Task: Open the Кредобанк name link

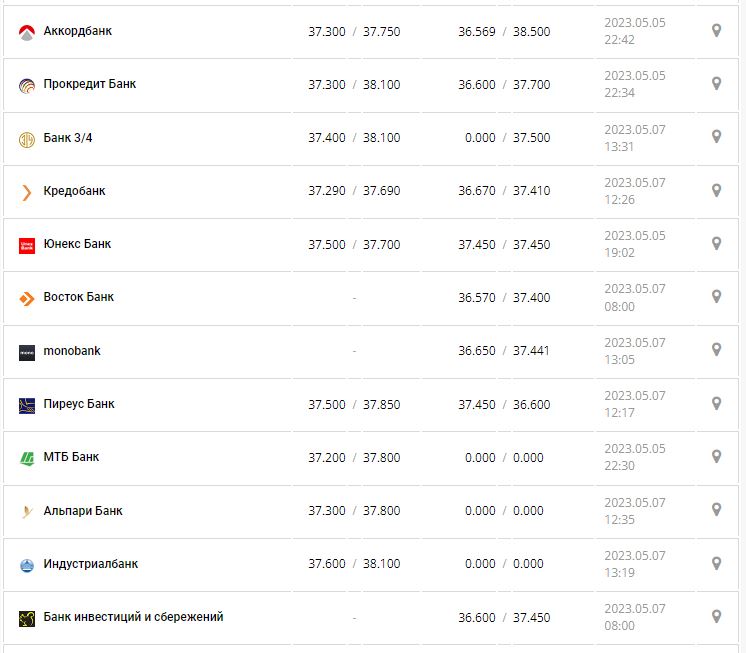Action: click(75, 191)
